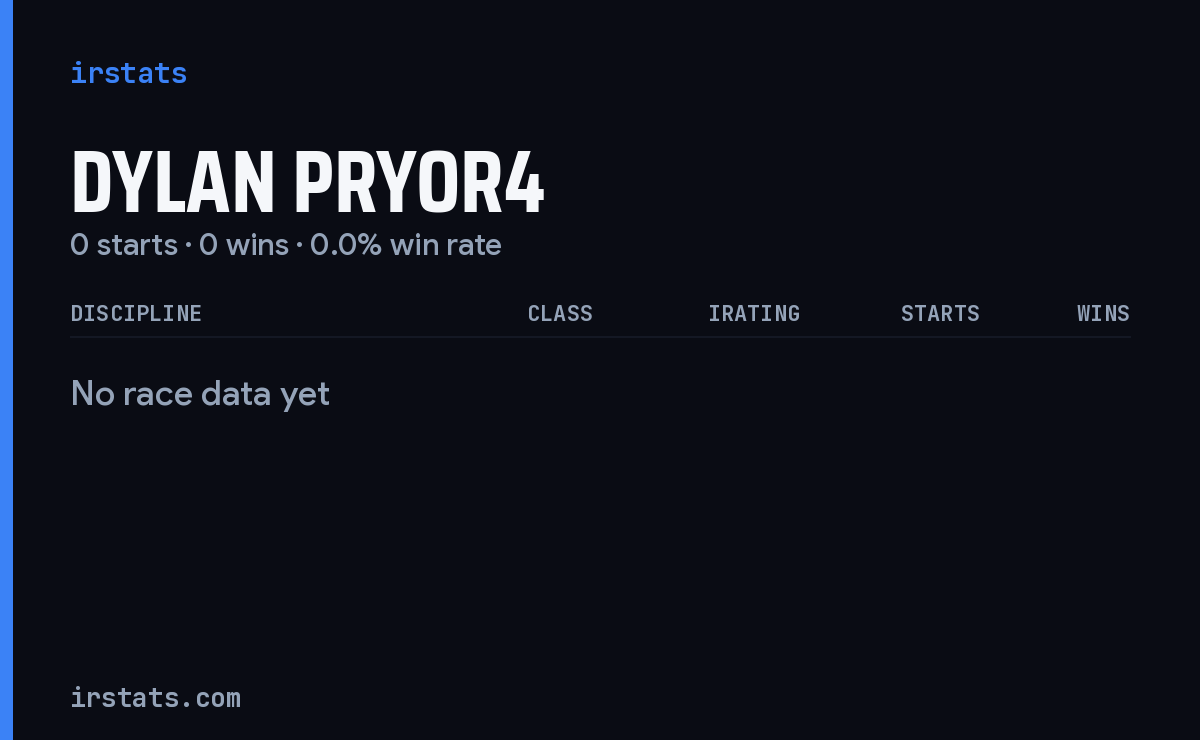Sort by the WINS column header
The height and width of the screenshot is (740, 1200).
[1103, 313]
